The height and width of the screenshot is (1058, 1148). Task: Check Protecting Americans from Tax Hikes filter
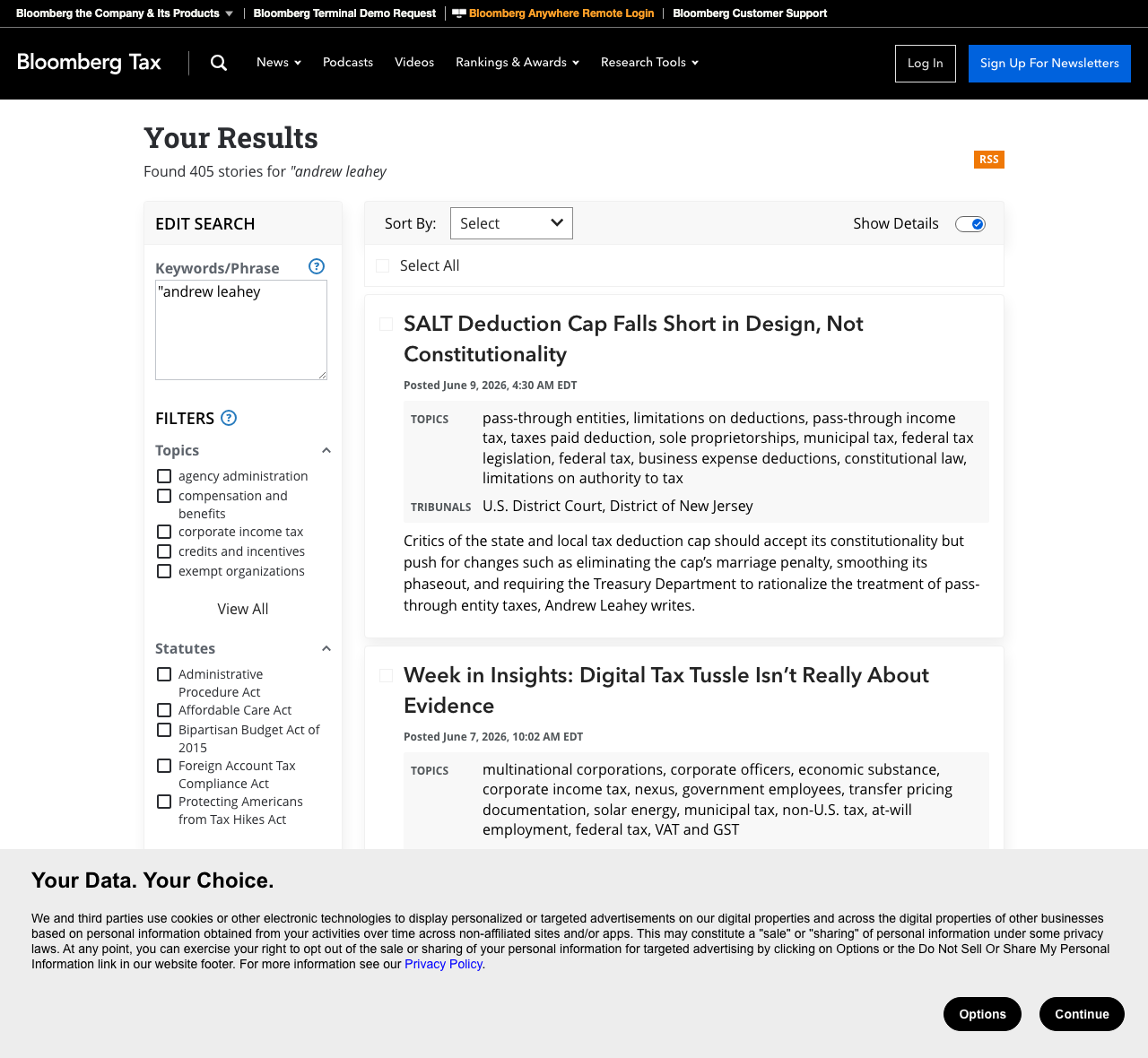164,802
